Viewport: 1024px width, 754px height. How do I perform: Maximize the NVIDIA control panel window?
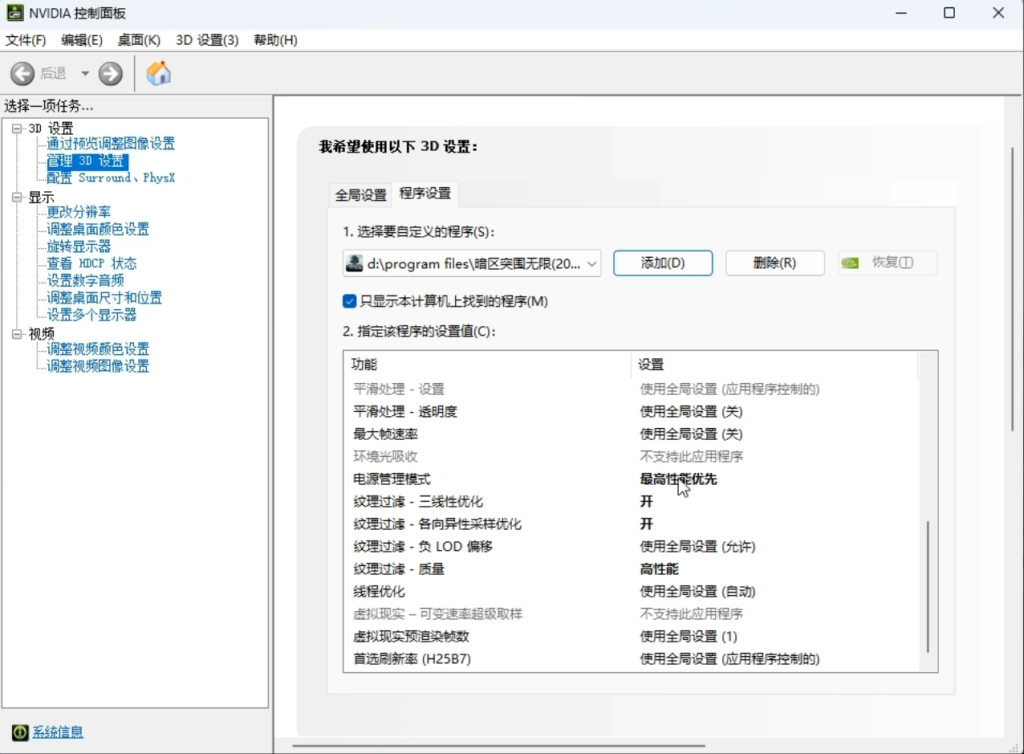(x=950, y=13)
